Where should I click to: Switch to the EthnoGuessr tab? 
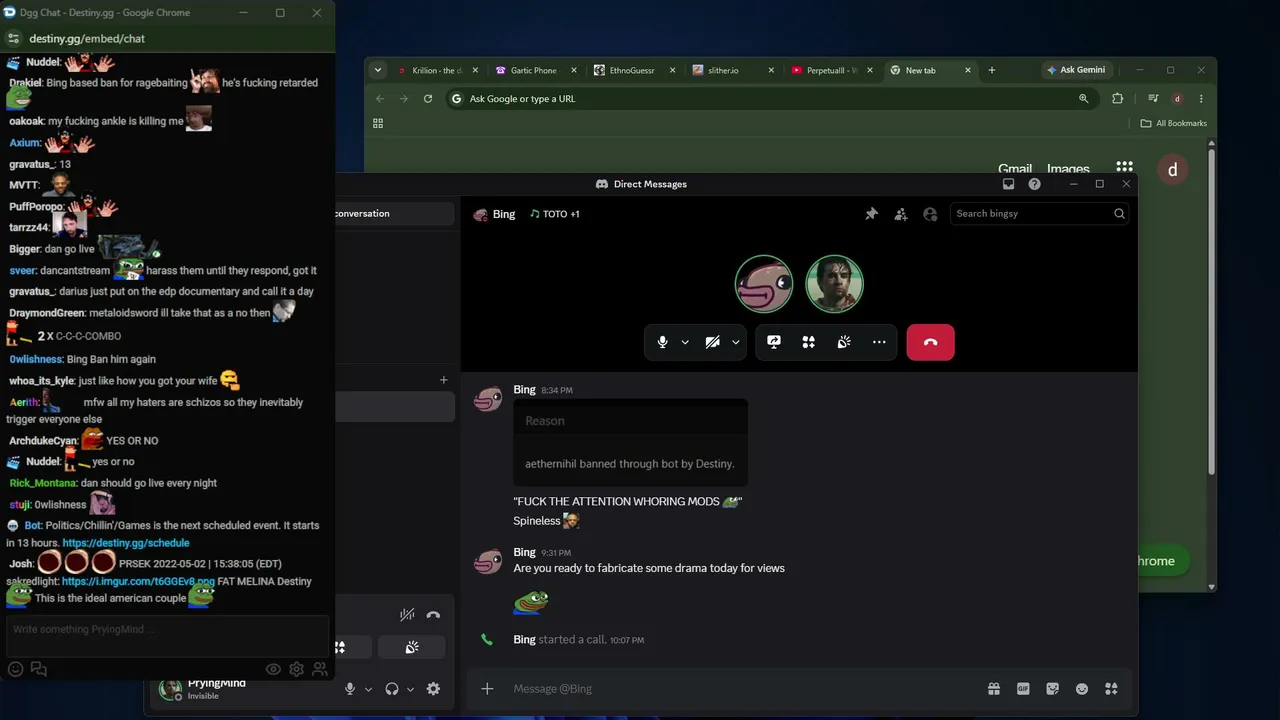pos(632,70)
